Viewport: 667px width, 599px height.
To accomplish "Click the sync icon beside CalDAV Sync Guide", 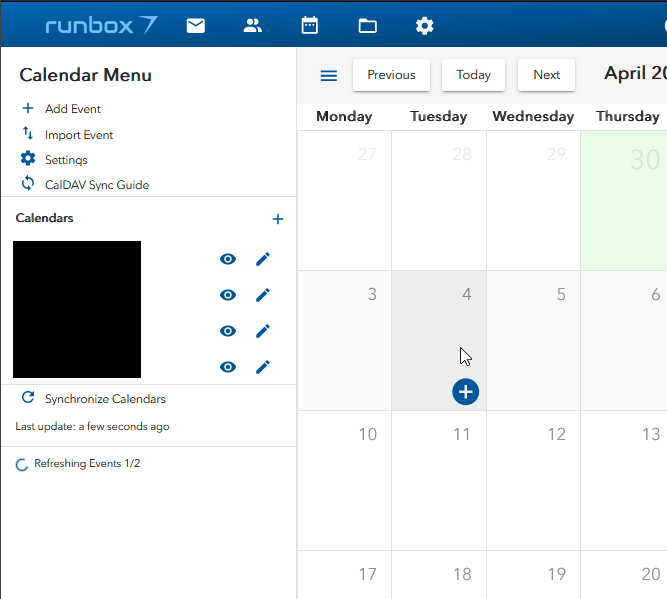I will tap(28, 183).
